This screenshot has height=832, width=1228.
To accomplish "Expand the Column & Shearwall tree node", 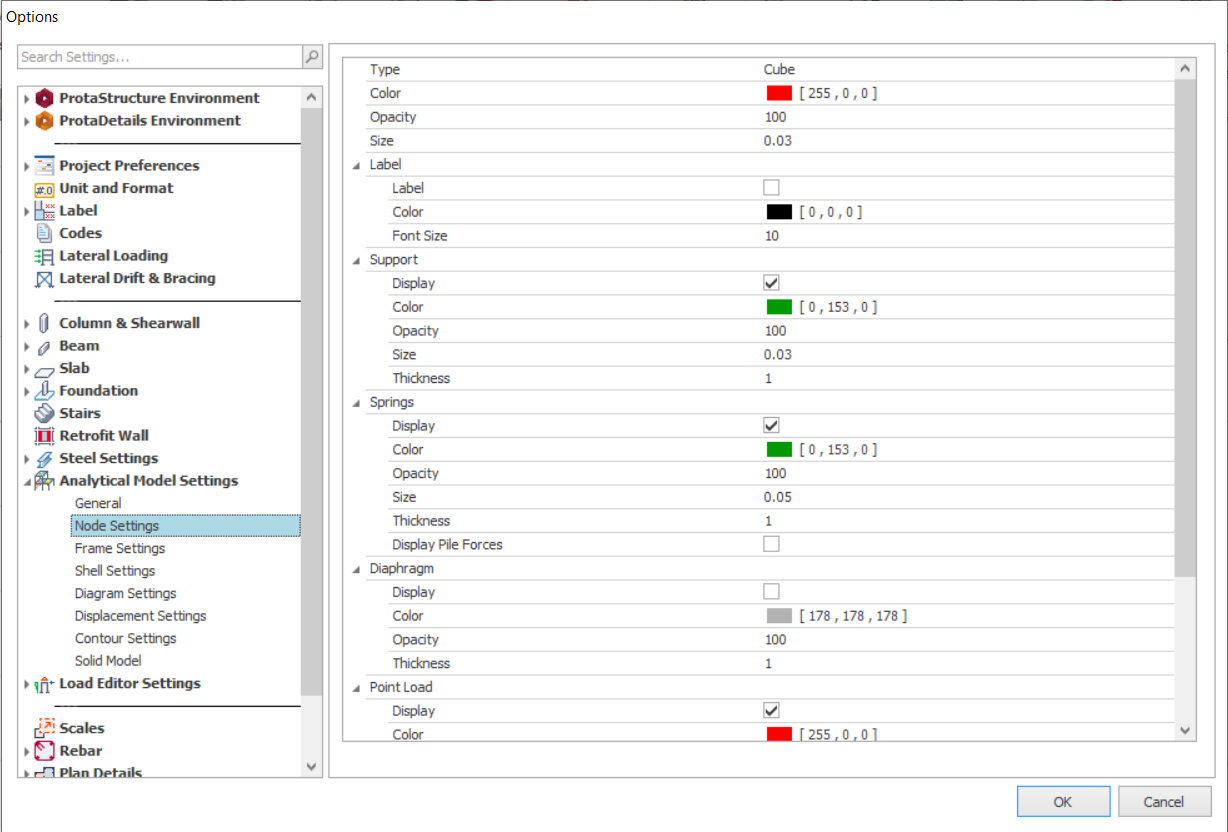I will tap(27, 324).
